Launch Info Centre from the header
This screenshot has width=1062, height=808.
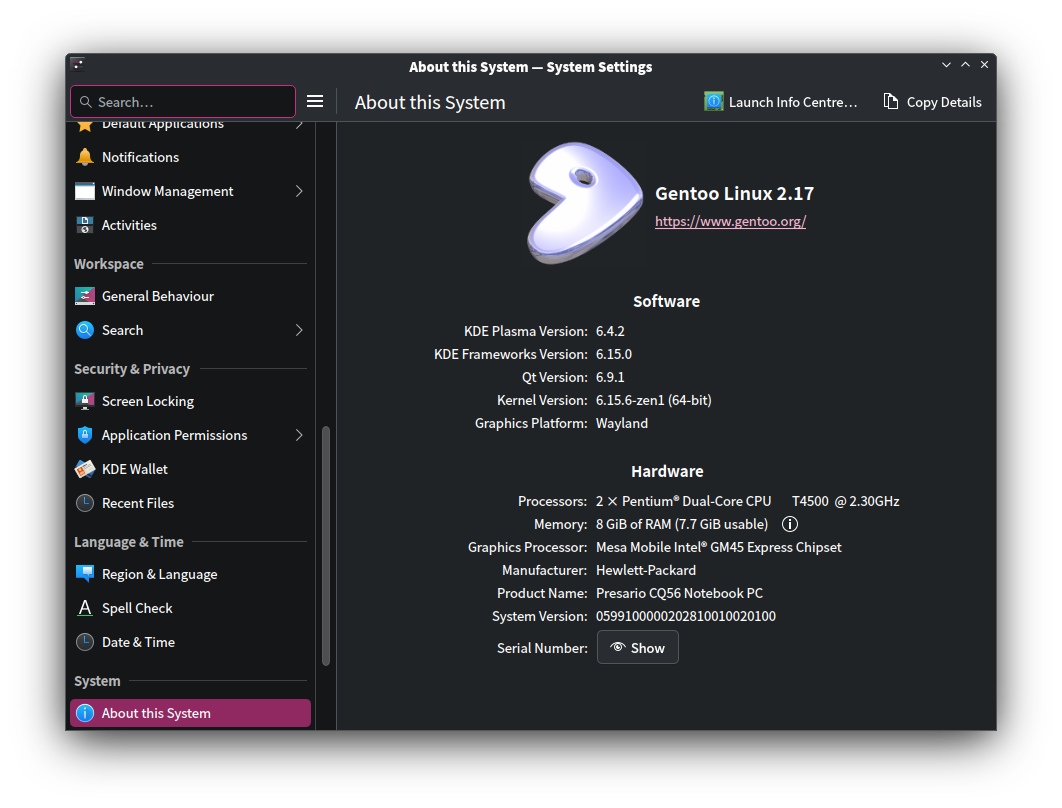781,102
